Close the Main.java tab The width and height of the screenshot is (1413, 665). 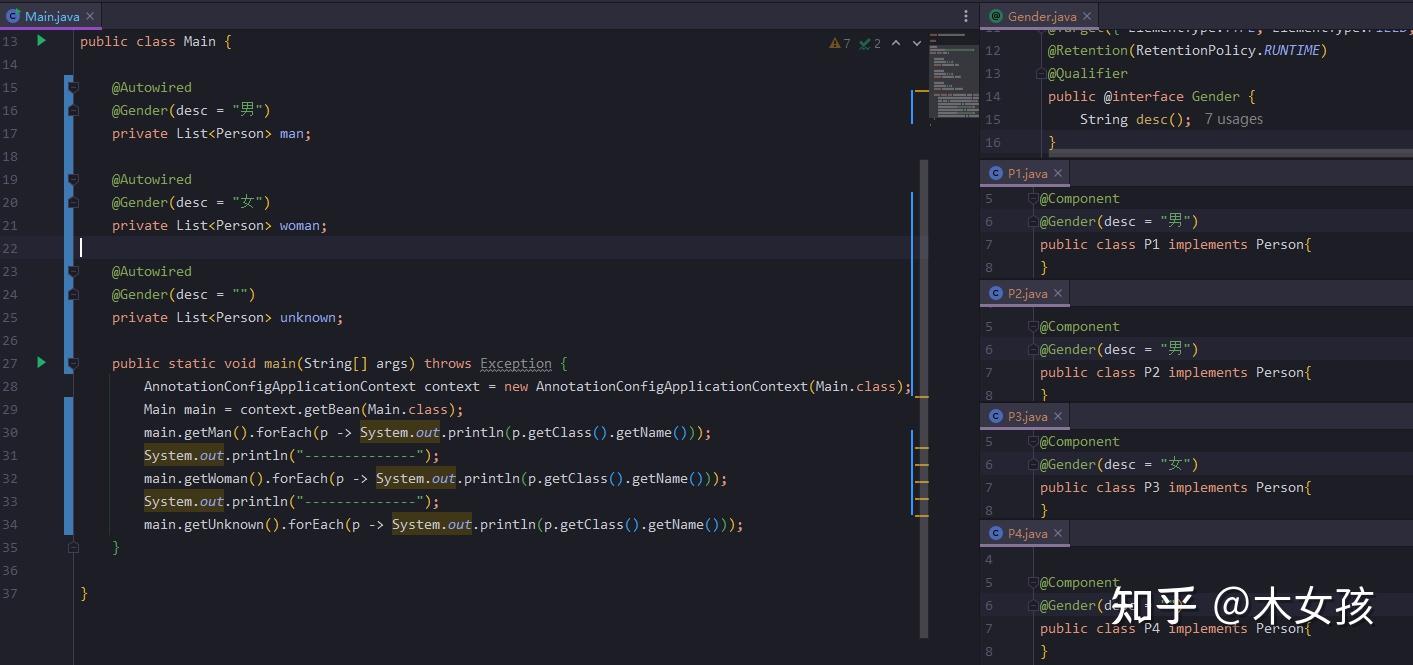tap(90, 17)
